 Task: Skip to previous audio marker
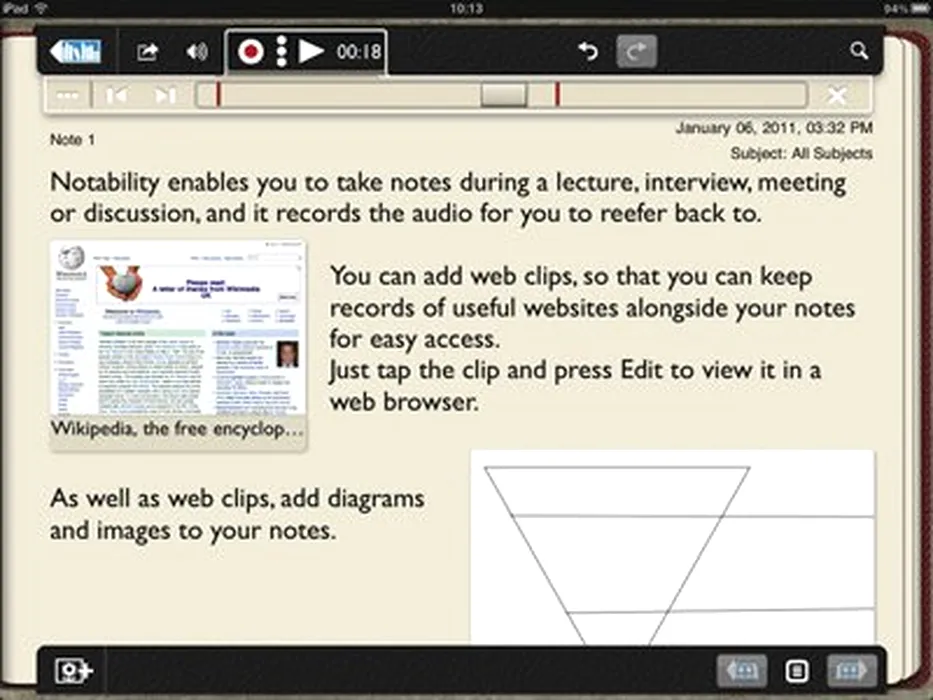(x=116, y=95)
